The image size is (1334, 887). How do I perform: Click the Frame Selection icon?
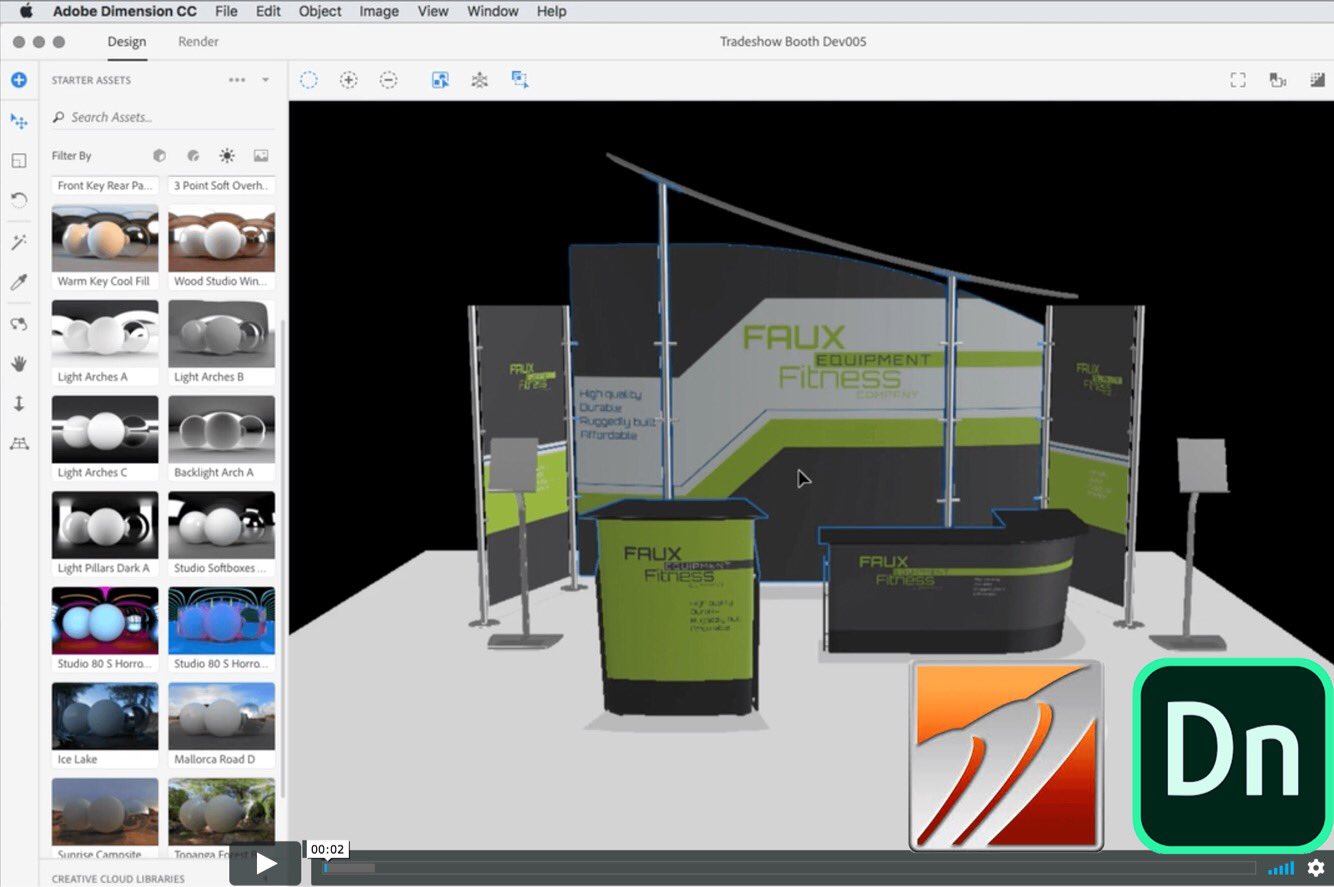tap(440, 80)
